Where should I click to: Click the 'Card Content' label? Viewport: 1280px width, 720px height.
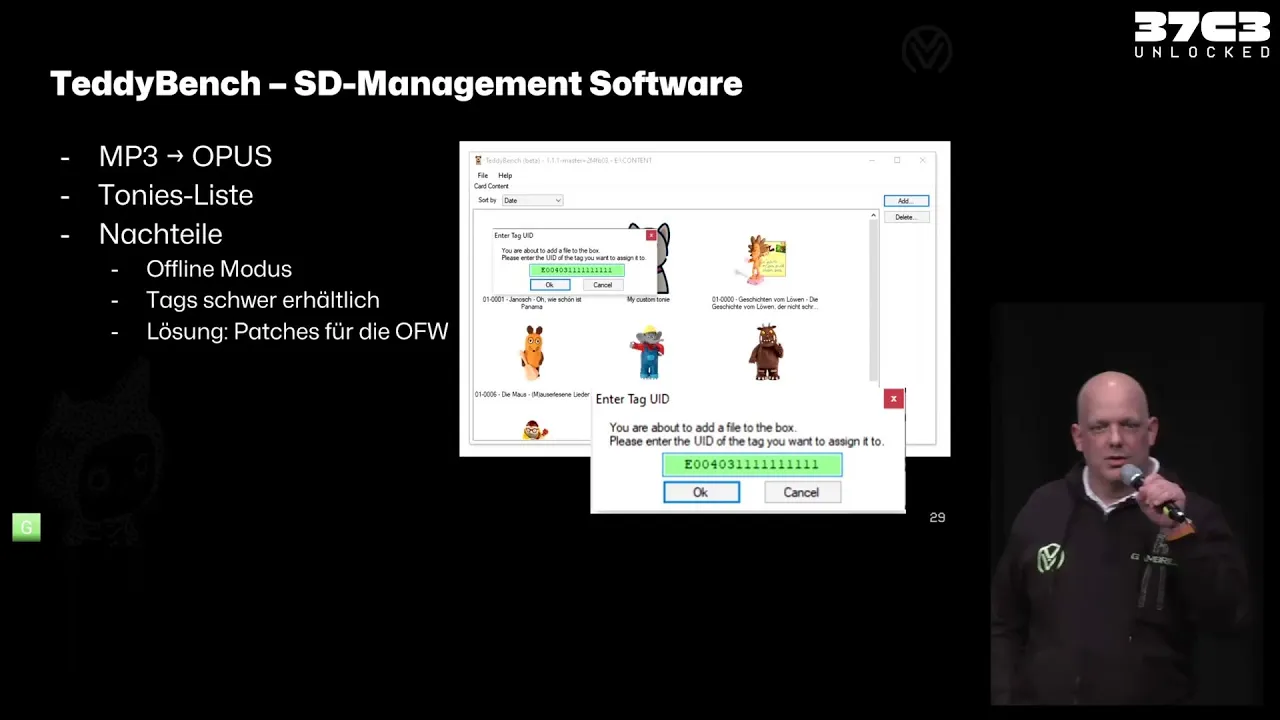pyautogui.click(x=491, y=186)
